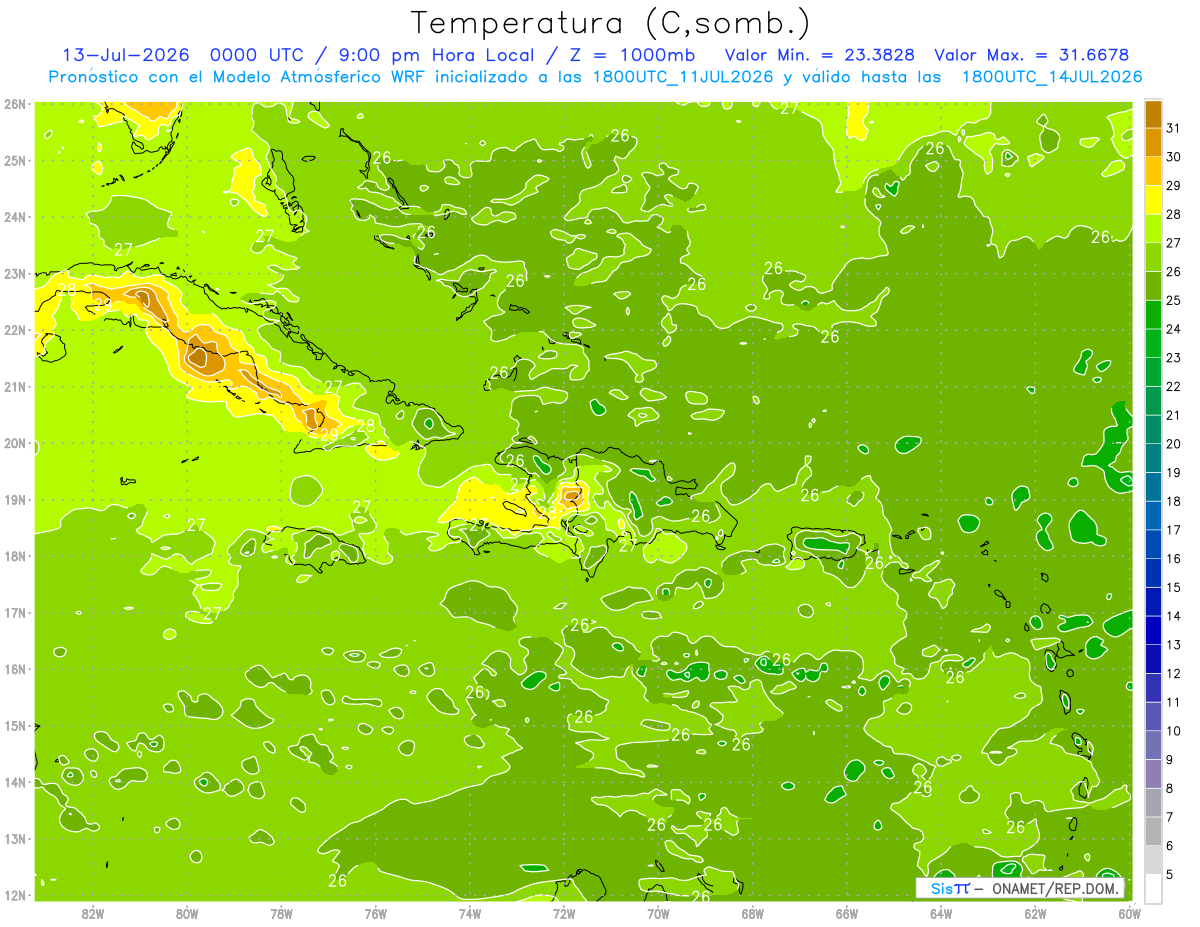The height and width of the screenshot is (927, 1200).
Task: Click the longitude axis label "62W"
Action: coord(1035,912)
